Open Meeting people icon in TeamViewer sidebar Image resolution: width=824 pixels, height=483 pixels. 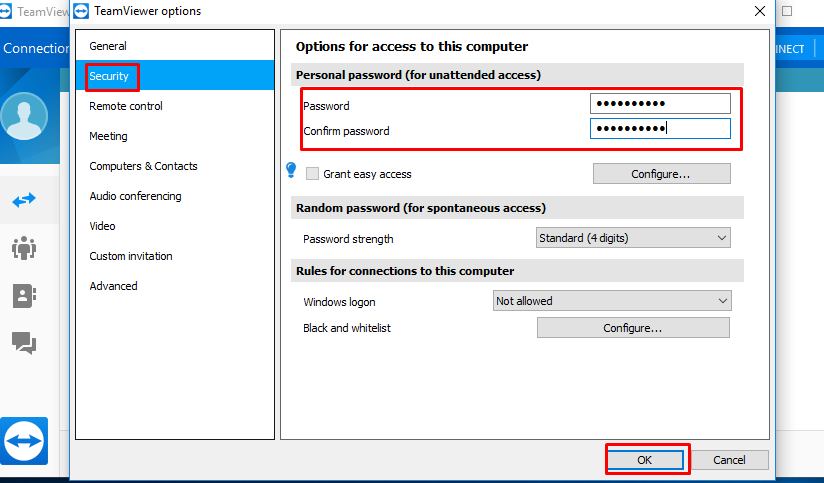[24, 248]
